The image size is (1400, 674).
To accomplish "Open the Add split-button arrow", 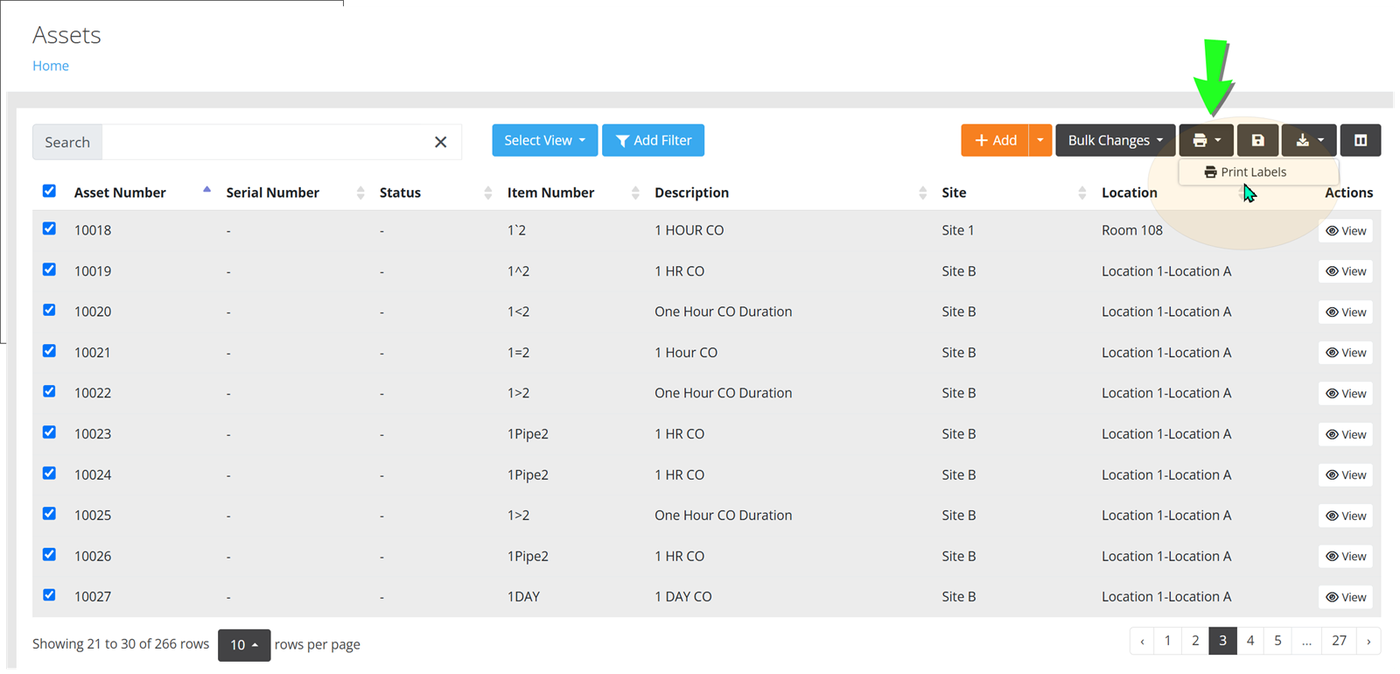I will (1040, 140).
